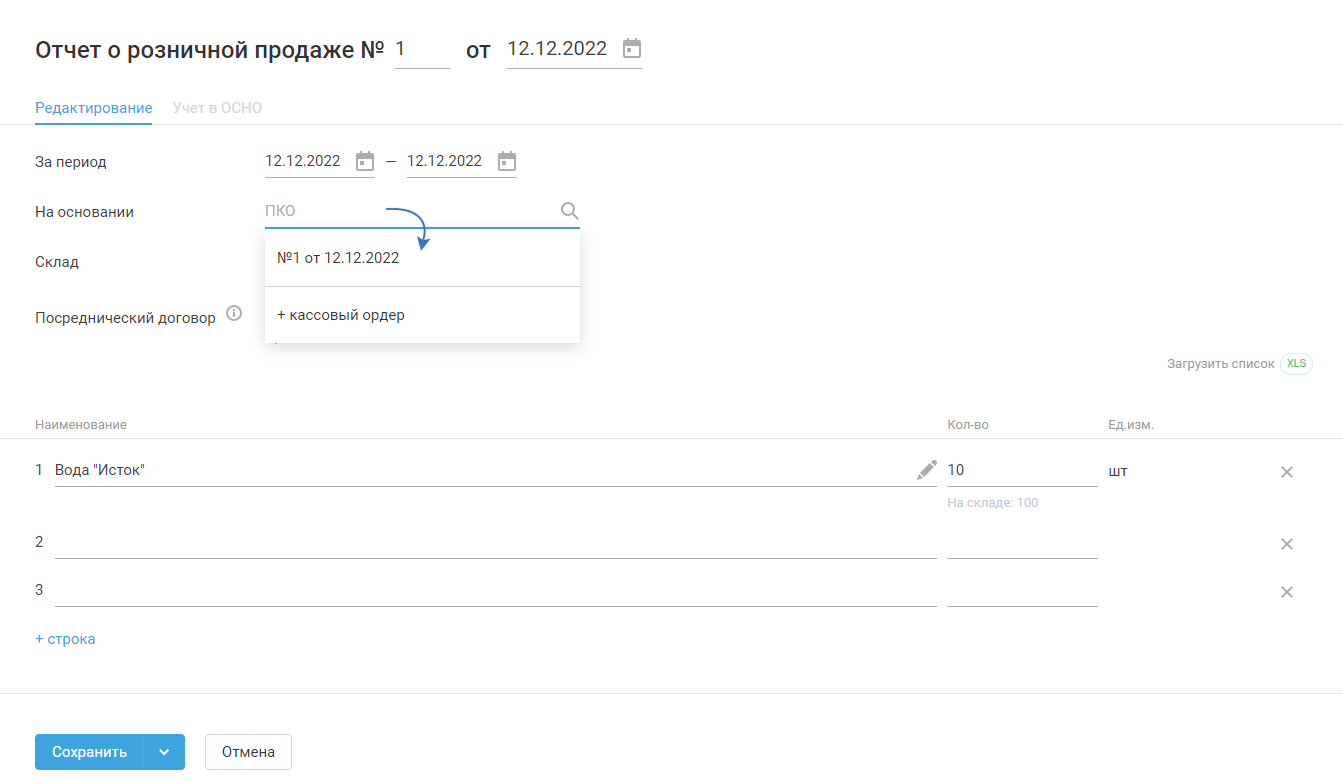Screen dimensions: 1343x783
Task: Focus row 2 name field
Action: [496, 543]
